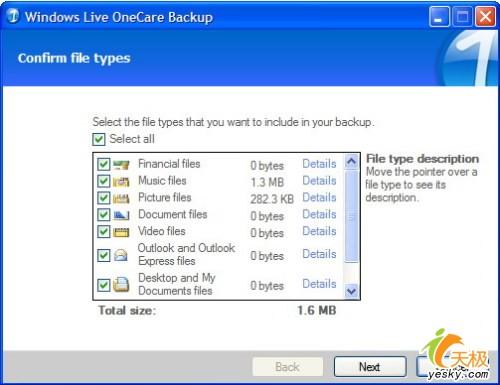Click the file list scrollbar thumb
Image resolution: width=500 pixels, height=385 pixels.
click(351, 216)
